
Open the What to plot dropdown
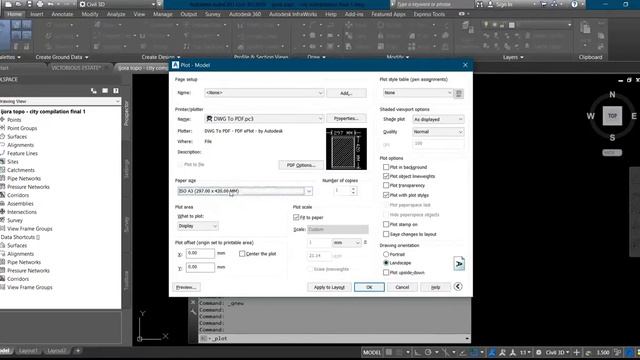(198, 226)
